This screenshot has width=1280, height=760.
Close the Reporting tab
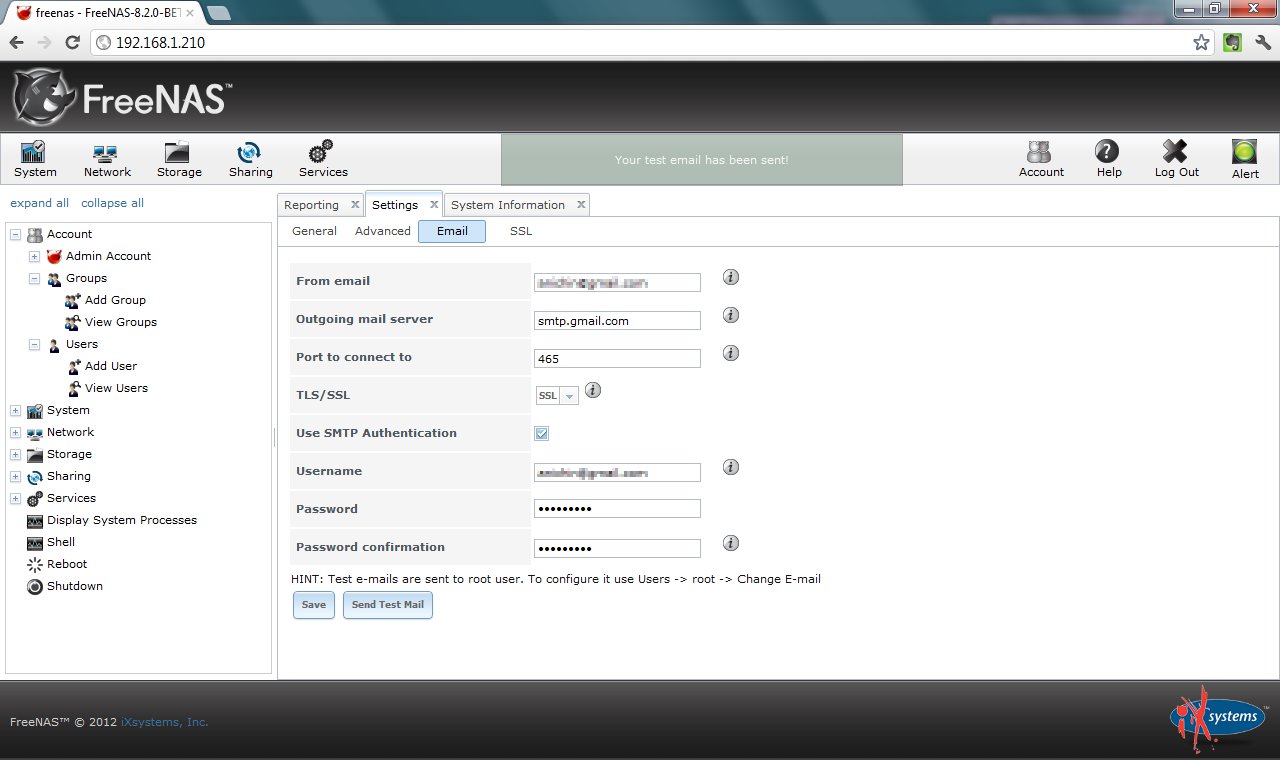pyautogui.click(x=355, y=204)
